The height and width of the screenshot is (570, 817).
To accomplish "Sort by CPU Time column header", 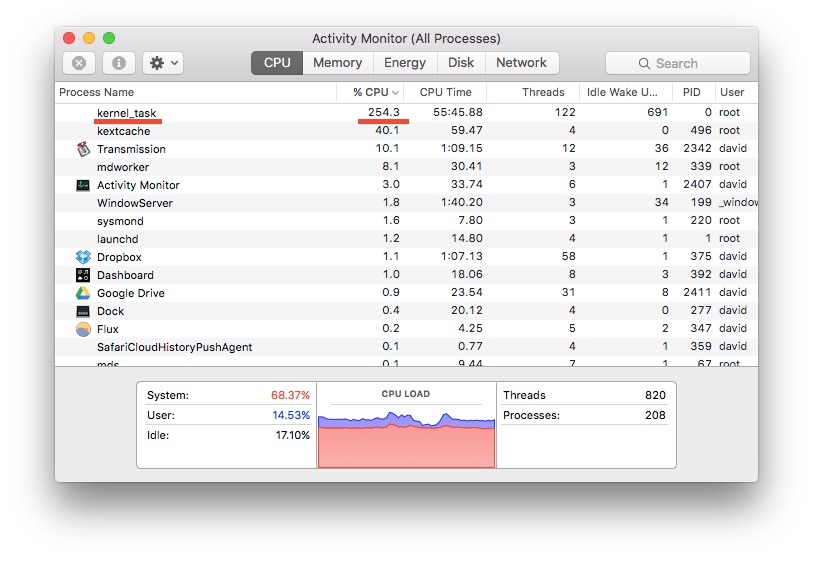I will click(x=445, y=92).
